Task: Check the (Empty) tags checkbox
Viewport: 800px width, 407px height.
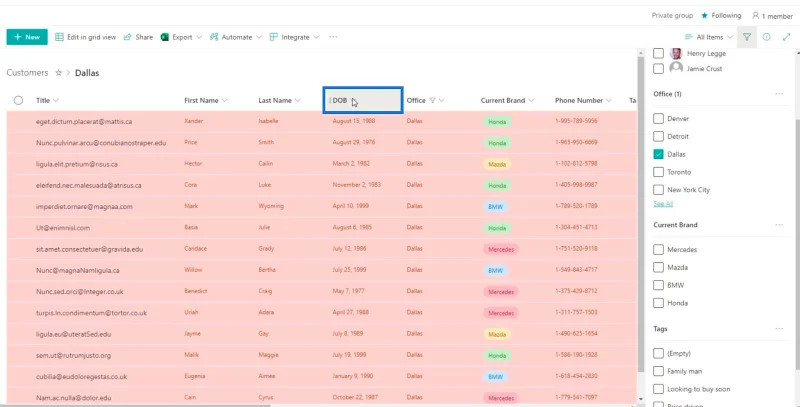Action: 658,353
